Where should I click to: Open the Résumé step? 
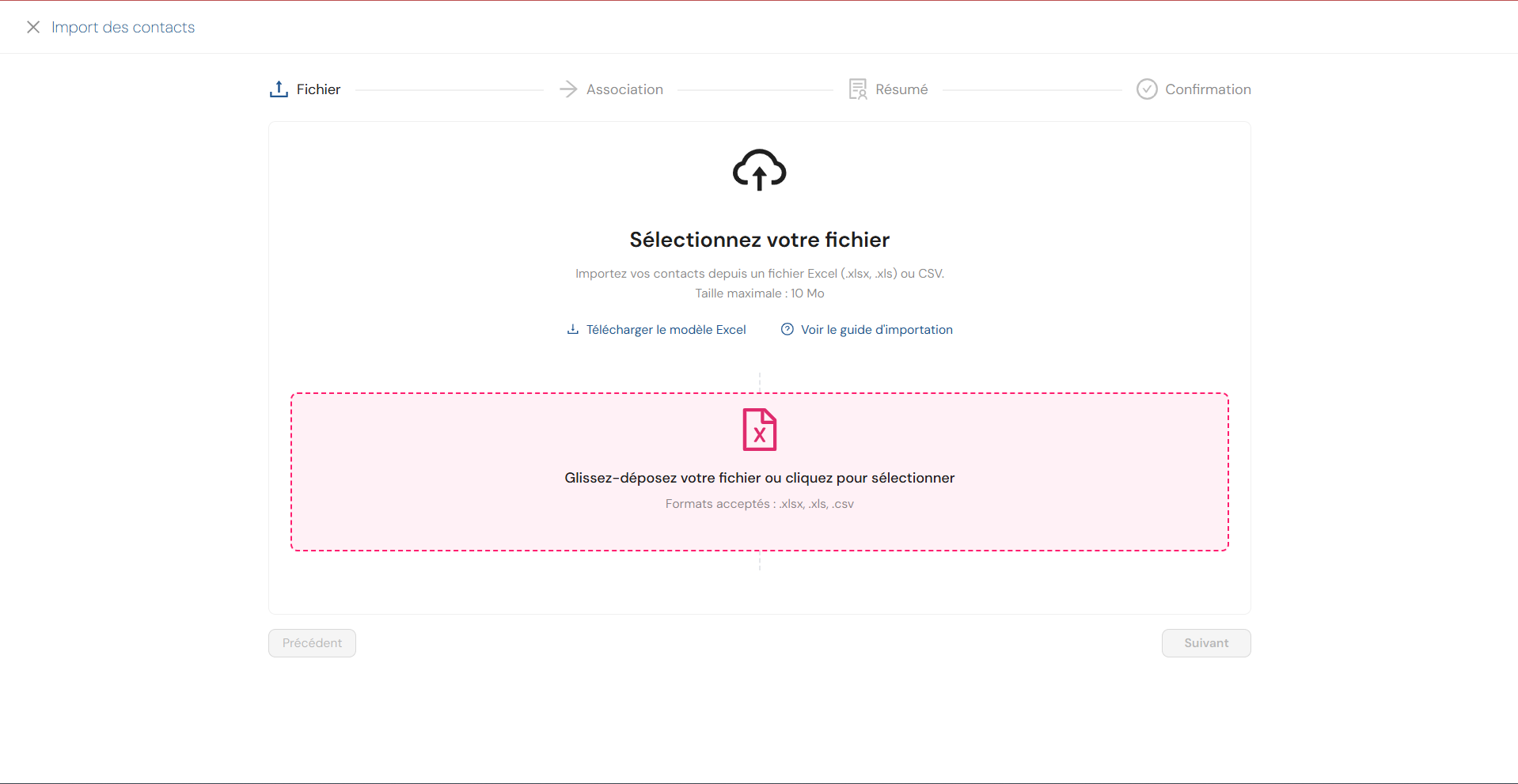[x=901, y=89]
